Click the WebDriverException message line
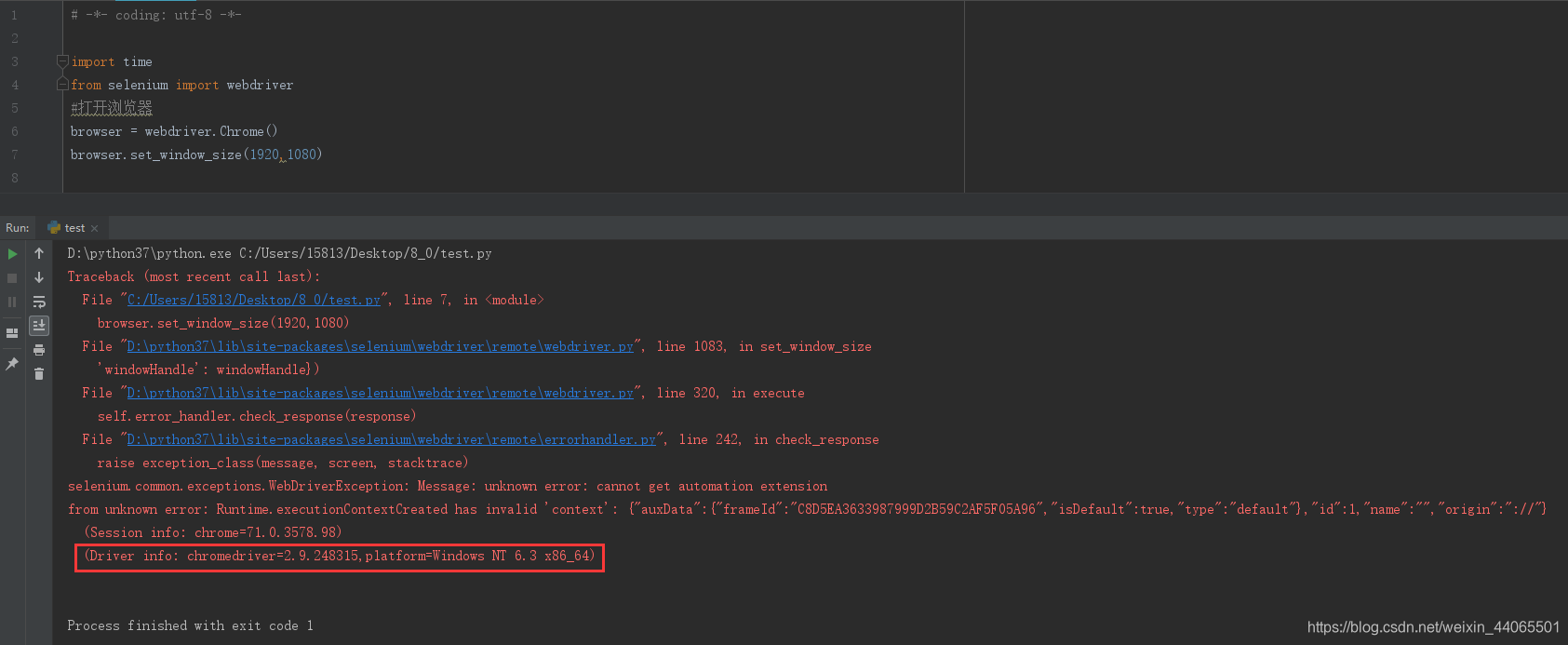 pyautogui.click(x=448, y=486)
